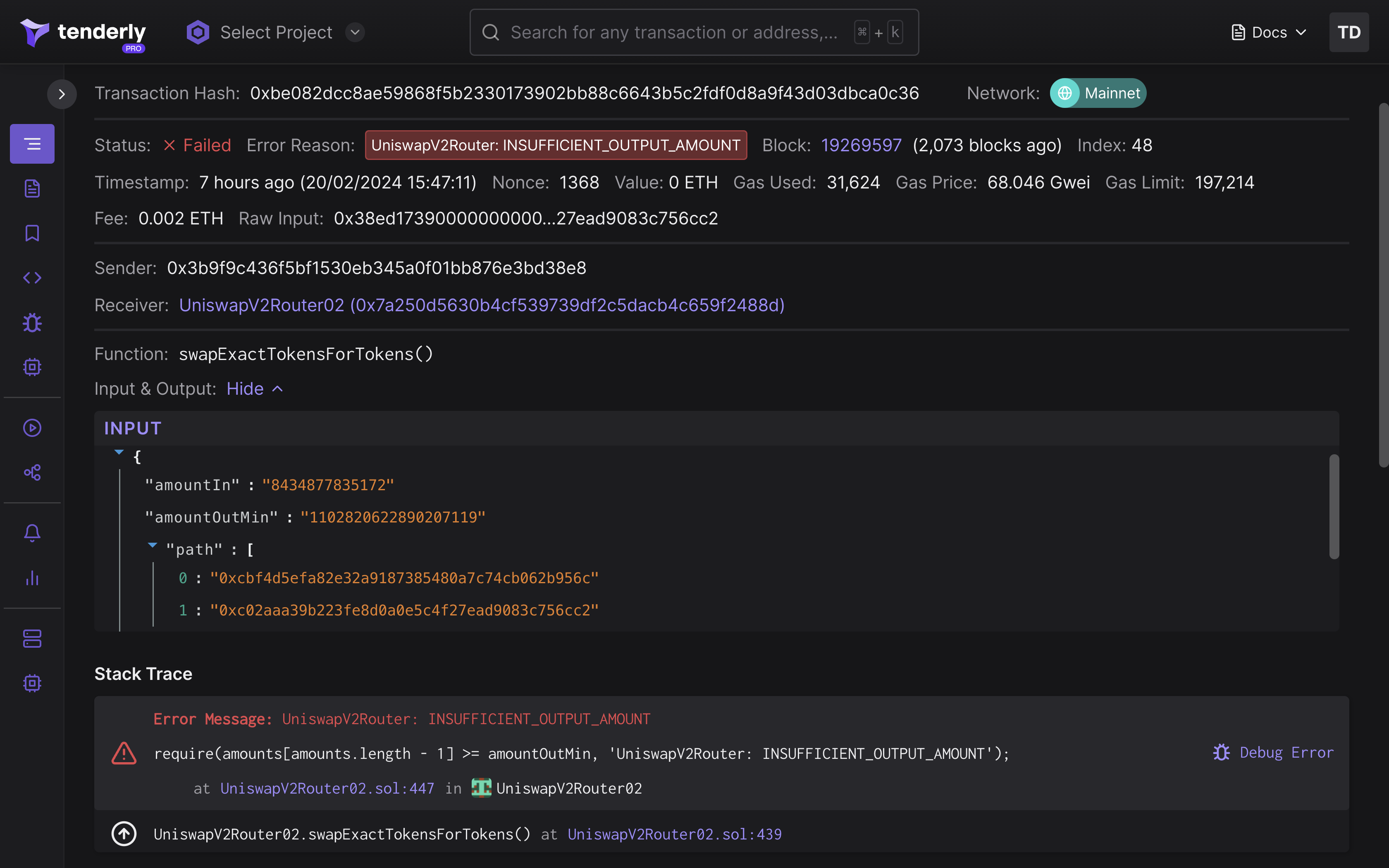1389x868 pixels.
Task: Click the red Error Message line
Action: click(402, 719)
